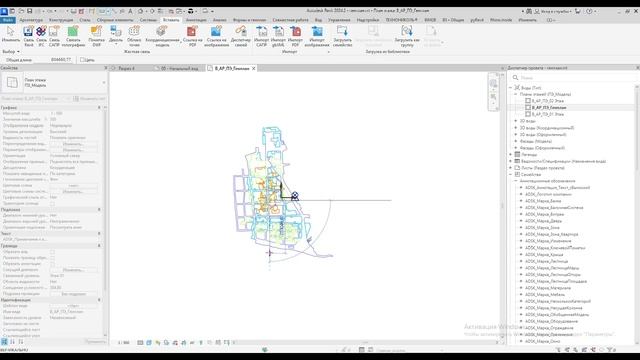Click the Импорт gbXML icon
This screenshot has width=640, height=360.
coord(278,32)
